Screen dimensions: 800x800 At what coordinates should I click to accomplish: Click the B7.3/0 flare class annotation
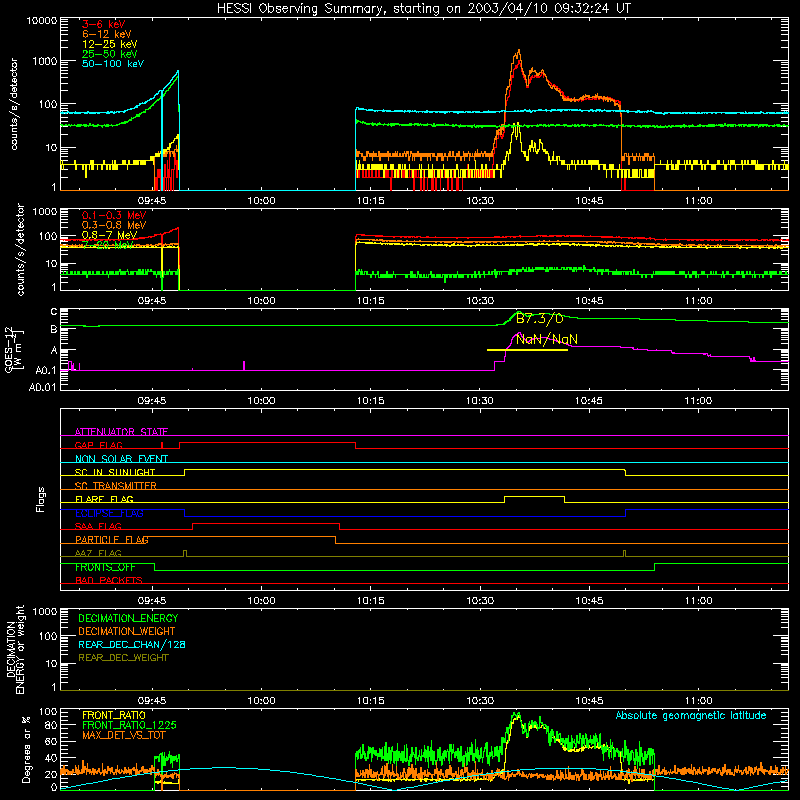coord(539,319)
